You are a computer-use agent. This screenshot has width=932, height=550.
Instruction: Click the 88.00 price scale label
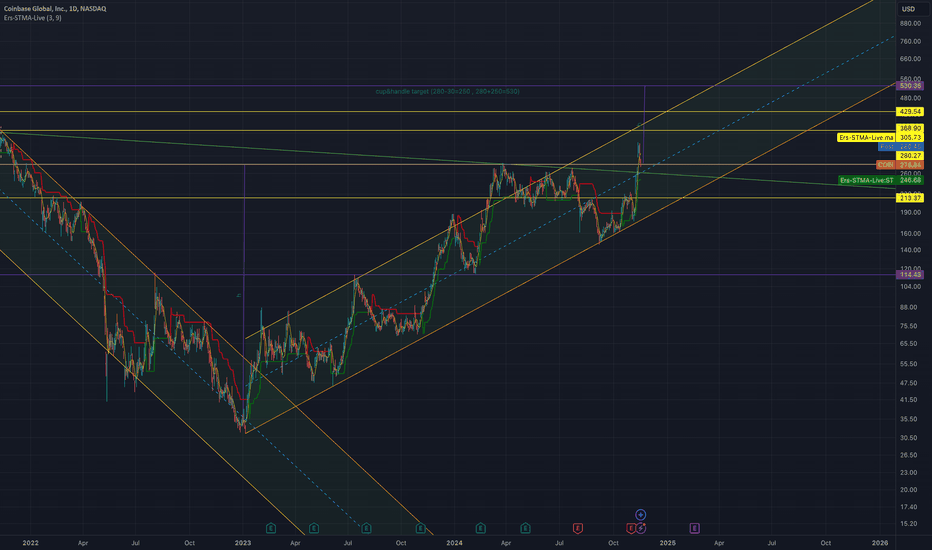[x=909, y=307]
